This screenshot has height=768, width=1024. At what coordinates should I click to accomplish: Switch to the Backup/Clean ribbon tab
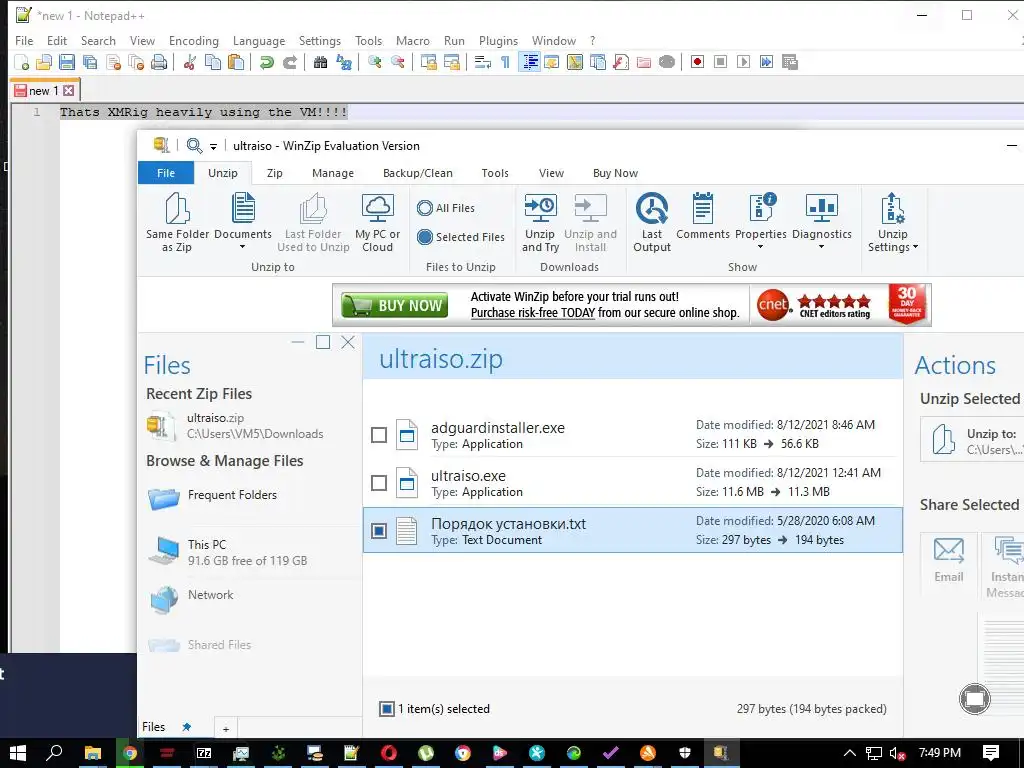click(x=417, y=173)
